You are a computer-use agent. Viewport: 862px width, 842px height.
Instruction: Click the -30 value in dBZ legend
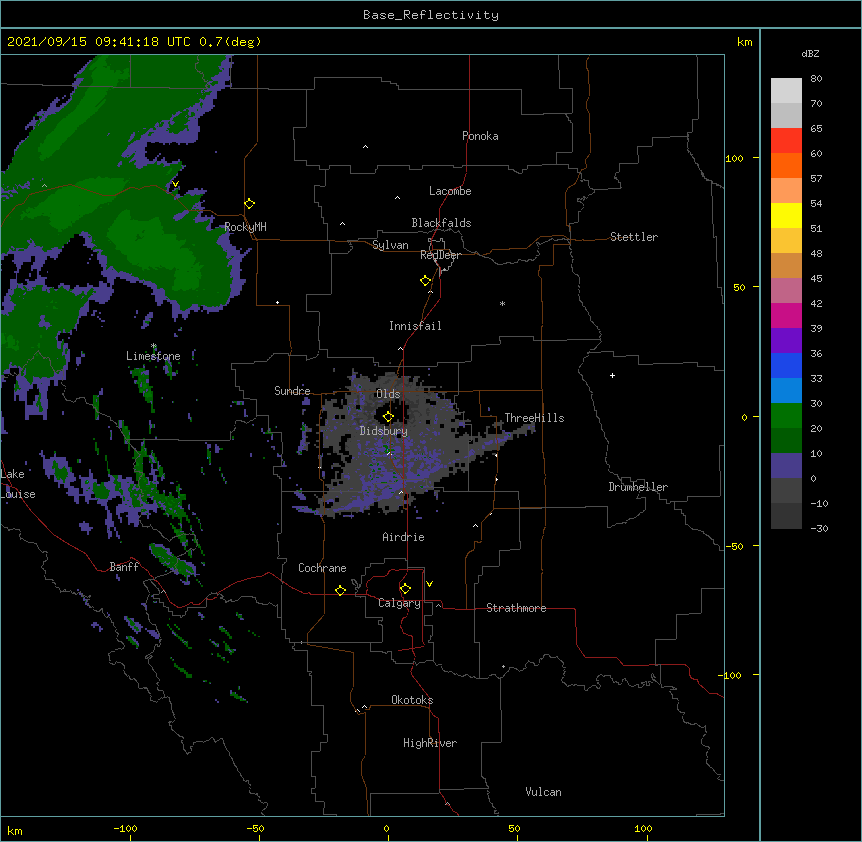coord(819,528)
